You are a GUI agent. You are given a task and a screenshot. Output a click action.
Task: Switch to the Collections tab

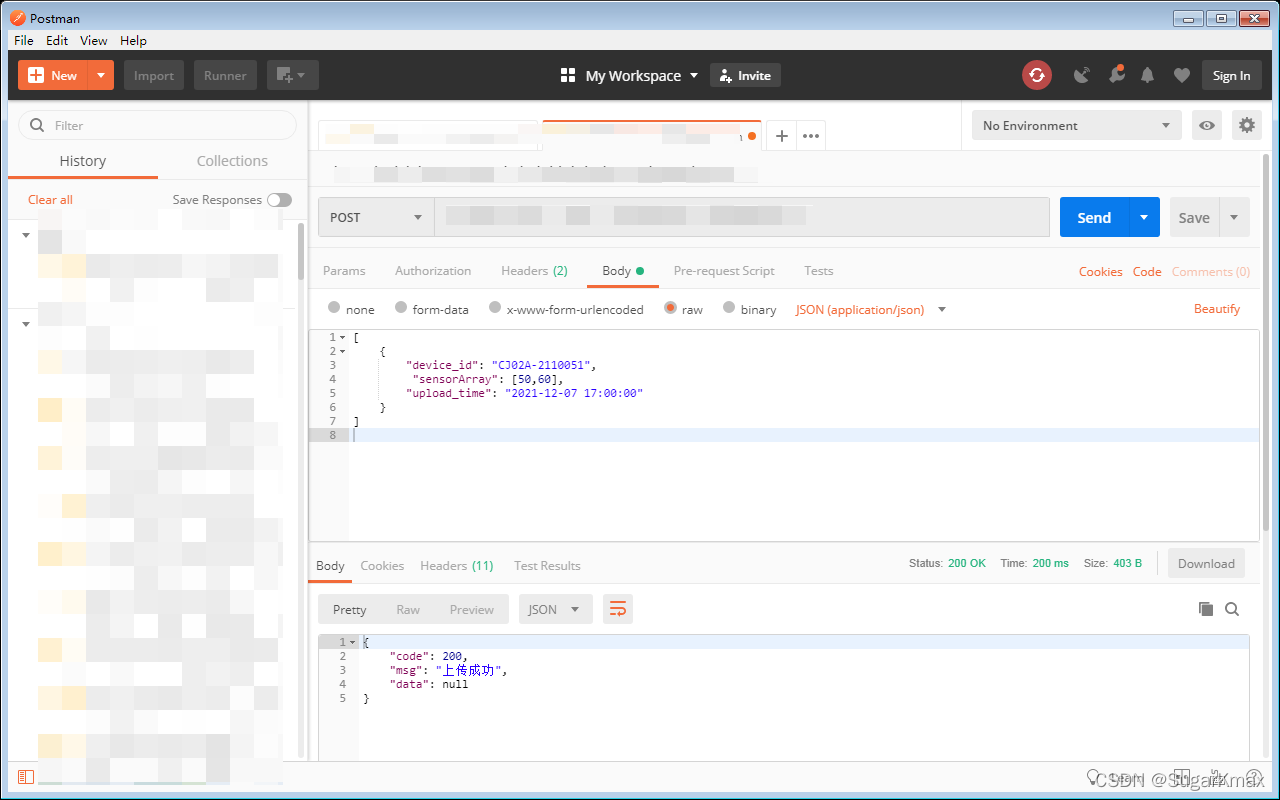tap(232, 161)
